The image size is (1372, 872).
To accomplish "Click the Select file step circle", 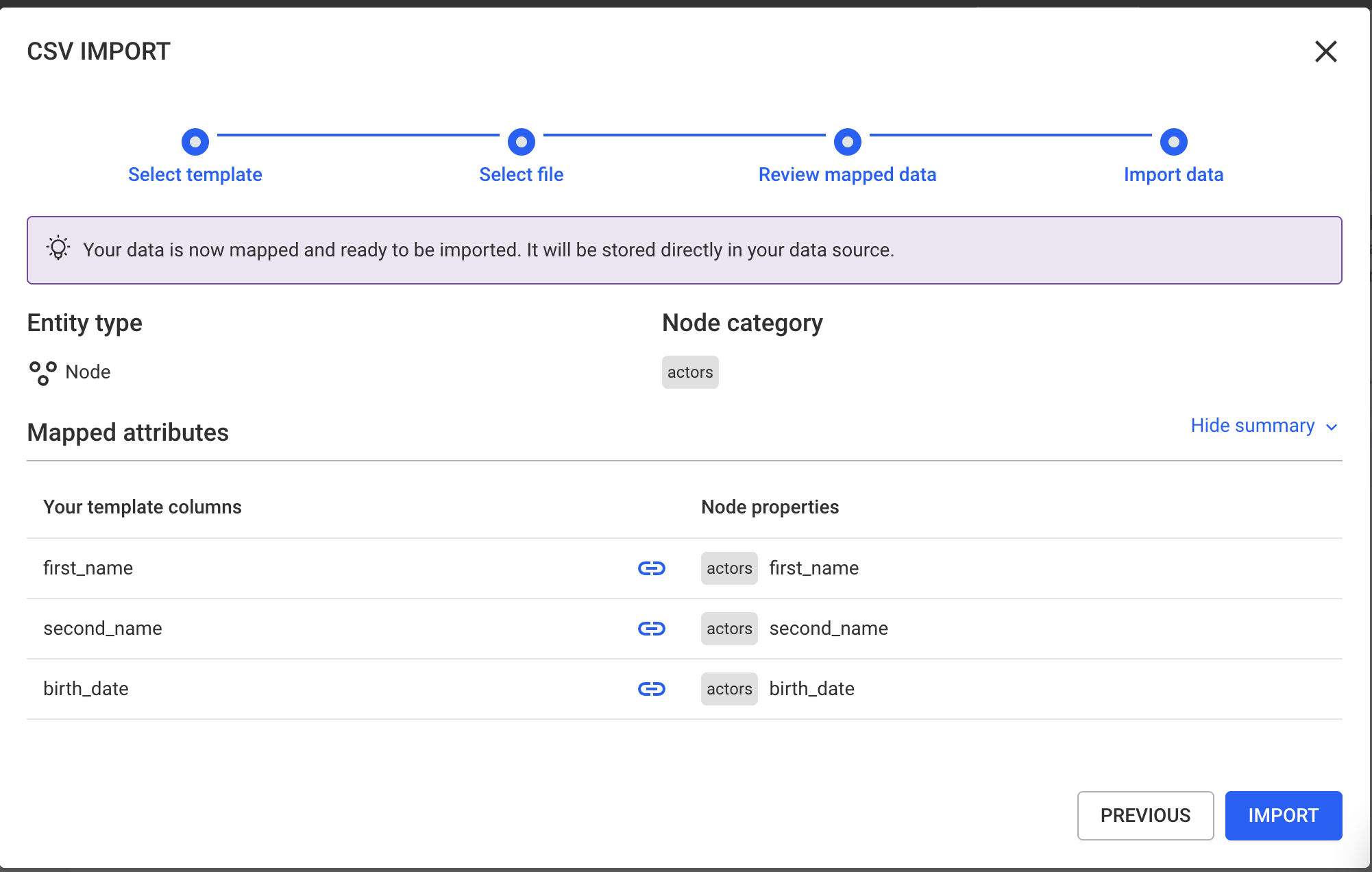I will (522, 142).
